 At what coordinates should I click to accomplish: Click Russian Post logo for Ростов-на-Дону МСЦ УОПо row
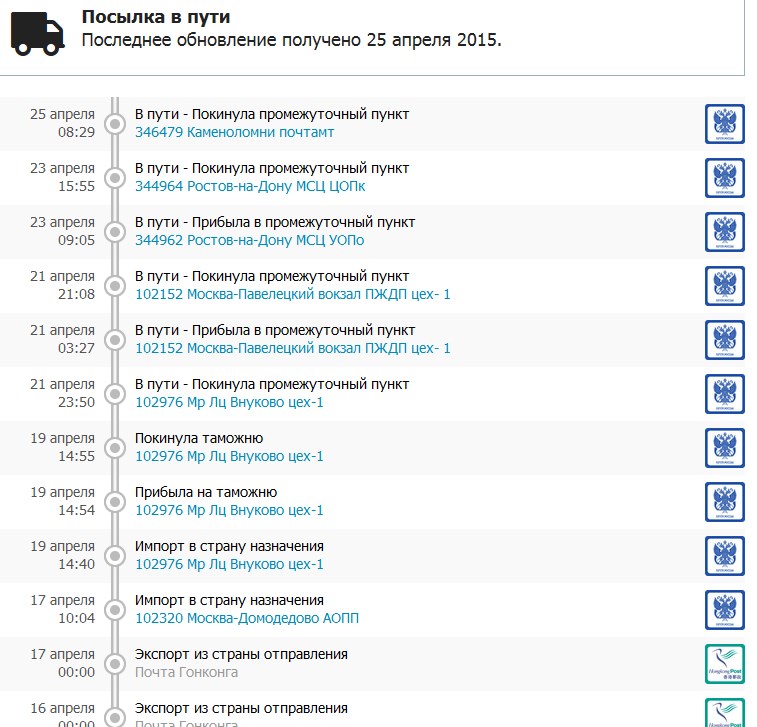point(724,232)
